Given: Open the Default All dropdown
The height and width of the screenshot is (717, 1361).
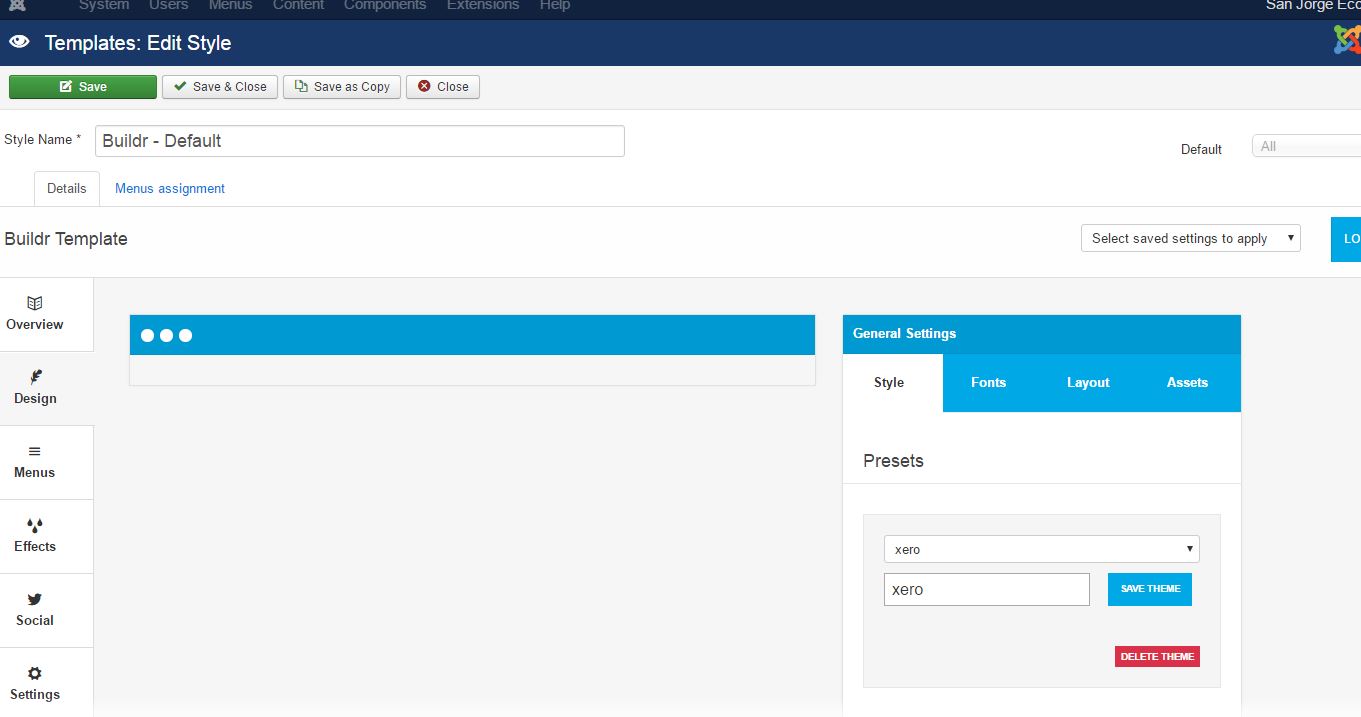Looking at the screenshot, I should pos(1306,146).
